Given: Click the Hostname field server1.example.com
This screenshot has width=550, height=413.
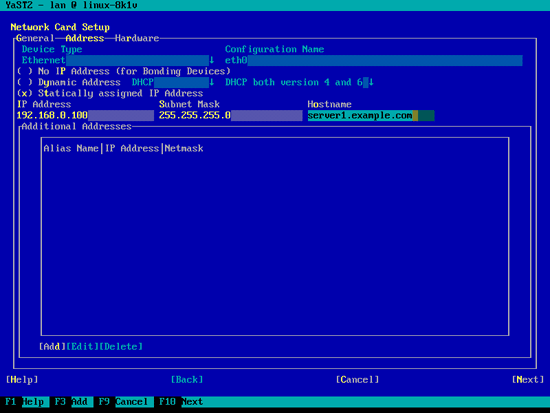Looking at the screenshot, I should coord(371,115).
